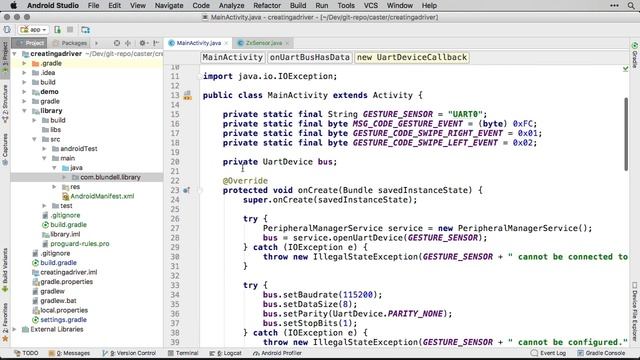Open the Build menu
Image resolution: width=640 pixels, height=360 pixels.
(x=298, y=5)
